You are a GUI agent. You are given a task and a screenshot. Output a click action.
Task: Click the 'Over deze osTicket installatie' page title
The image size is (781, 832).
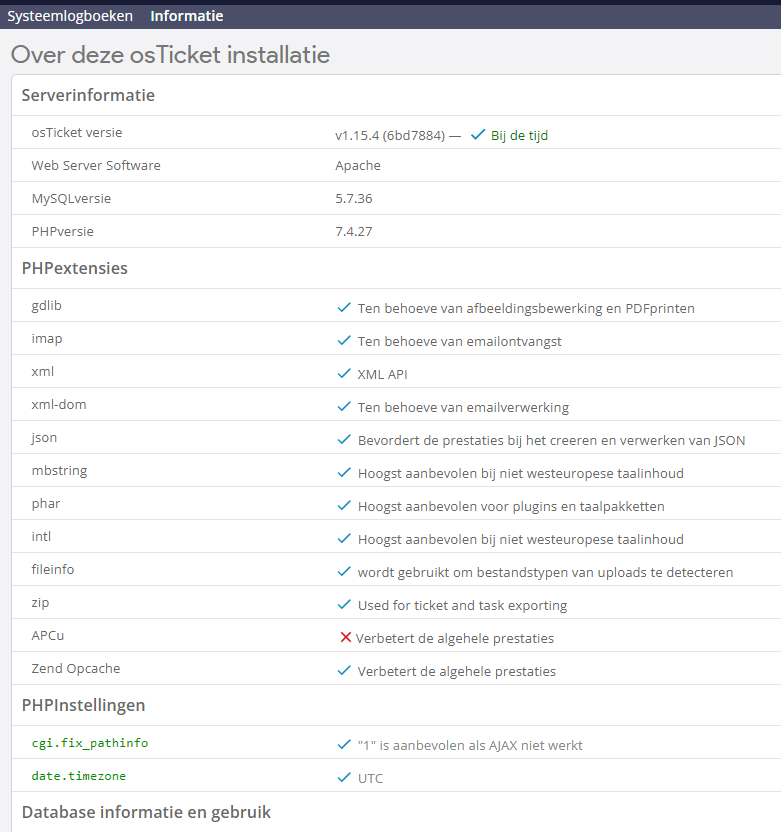[170, 55]
